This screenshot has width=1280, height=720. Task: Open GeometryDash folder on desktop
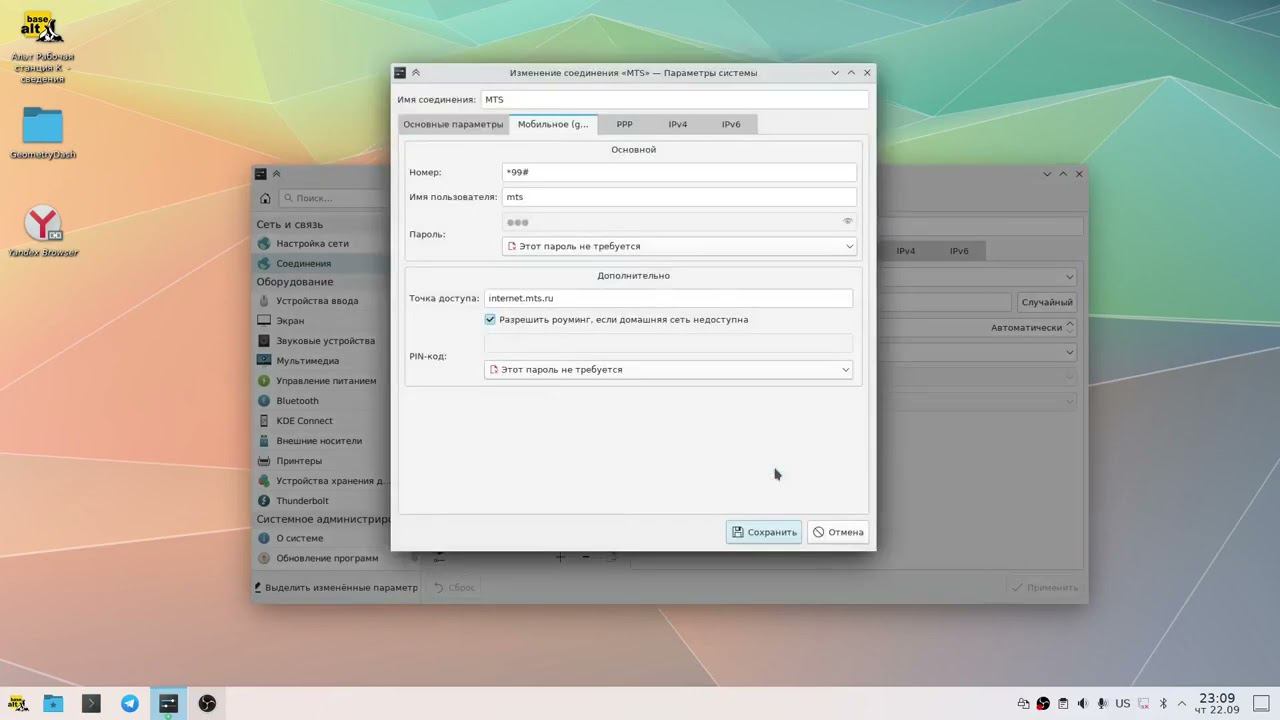tap(43, 133)
